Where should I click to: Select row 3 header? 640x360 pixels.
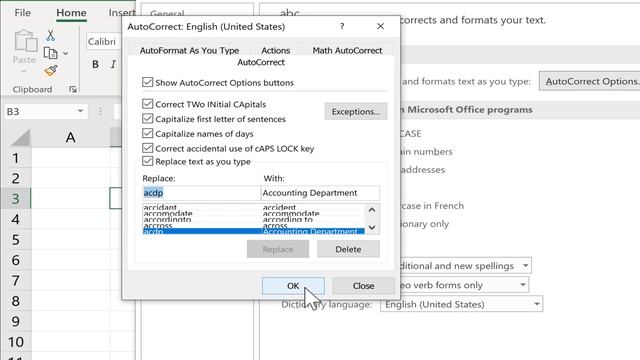[x=16, y=199]
